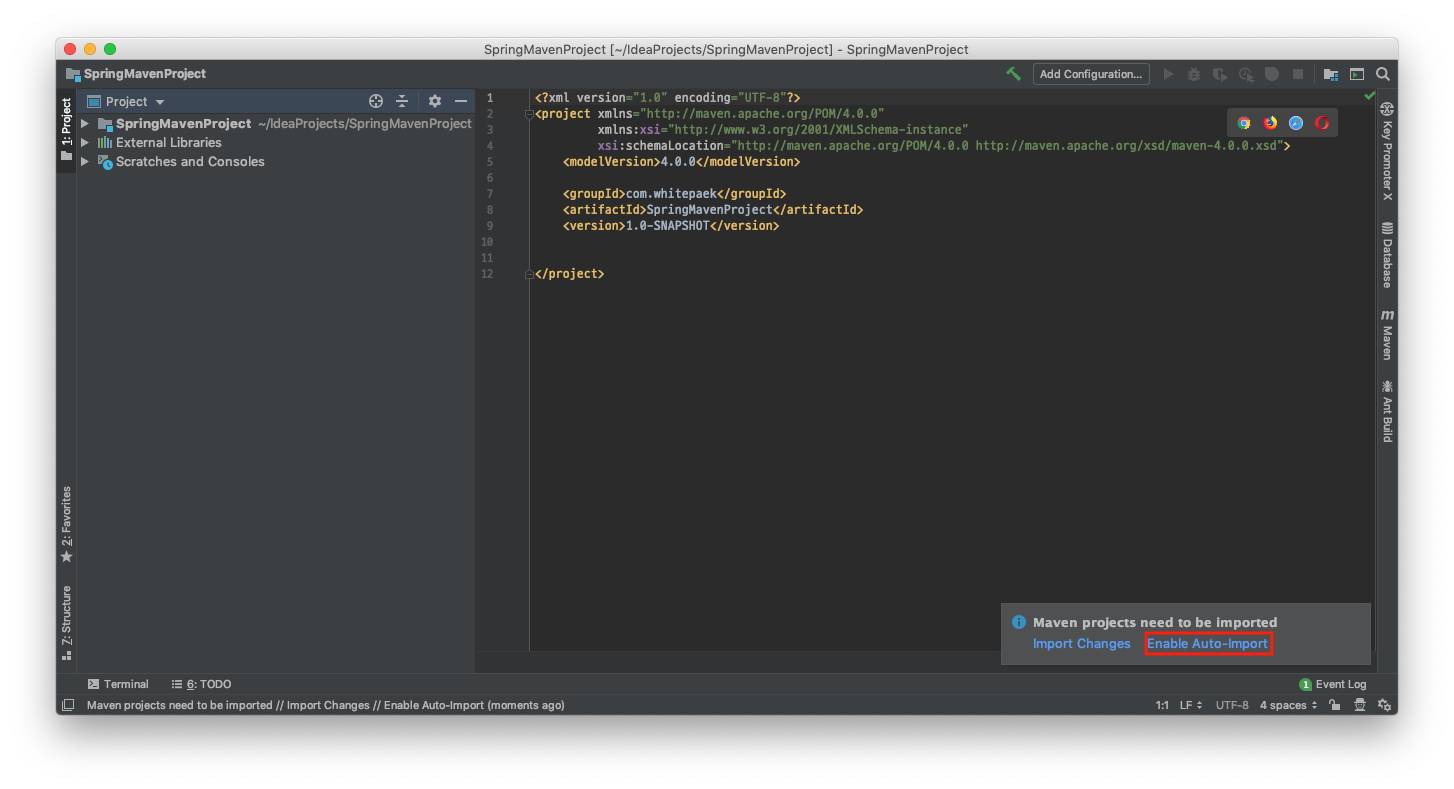The width and height of the screenshot is (1454, 789).
Task: Click Import Changes link
Action: pos(1081,644)
